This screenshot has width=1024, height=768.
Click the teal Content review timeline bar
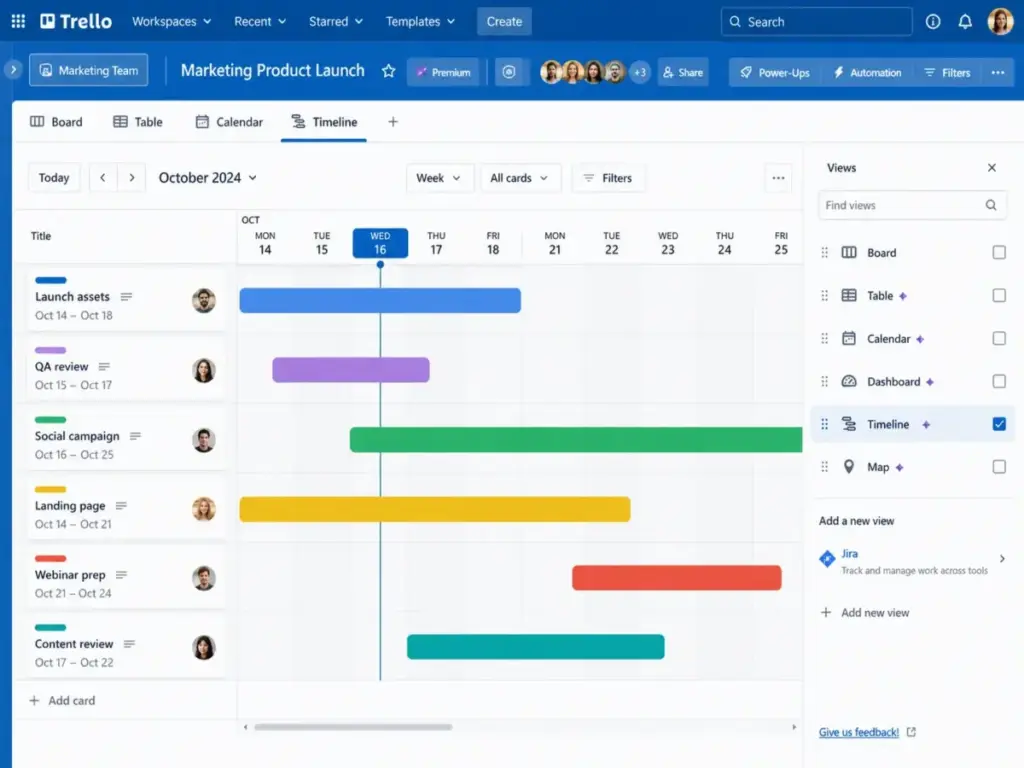(x=536, y=647)
